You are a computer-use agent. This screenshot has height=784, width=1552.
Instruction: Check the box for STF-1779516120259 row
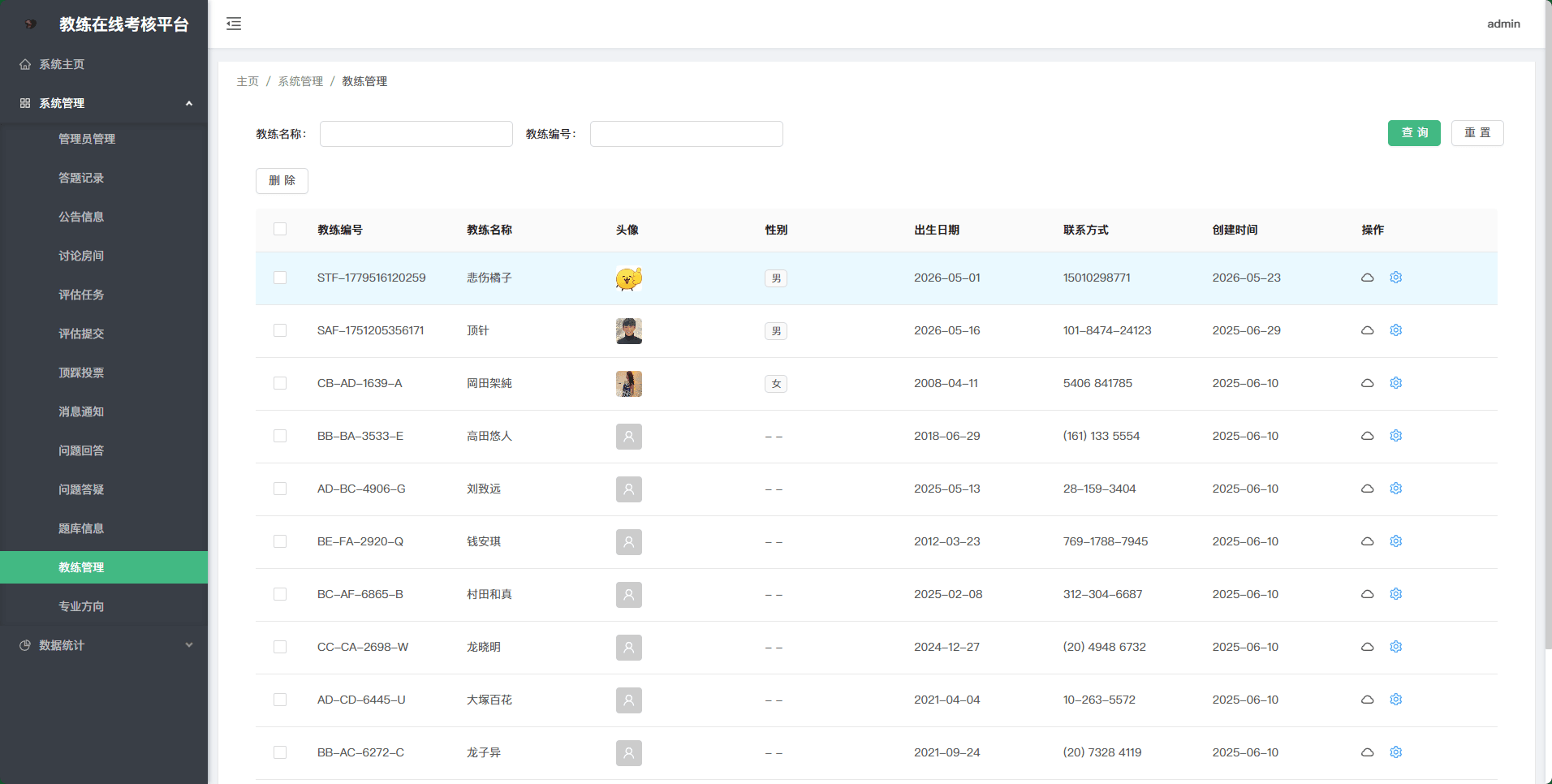pos(280,278)
